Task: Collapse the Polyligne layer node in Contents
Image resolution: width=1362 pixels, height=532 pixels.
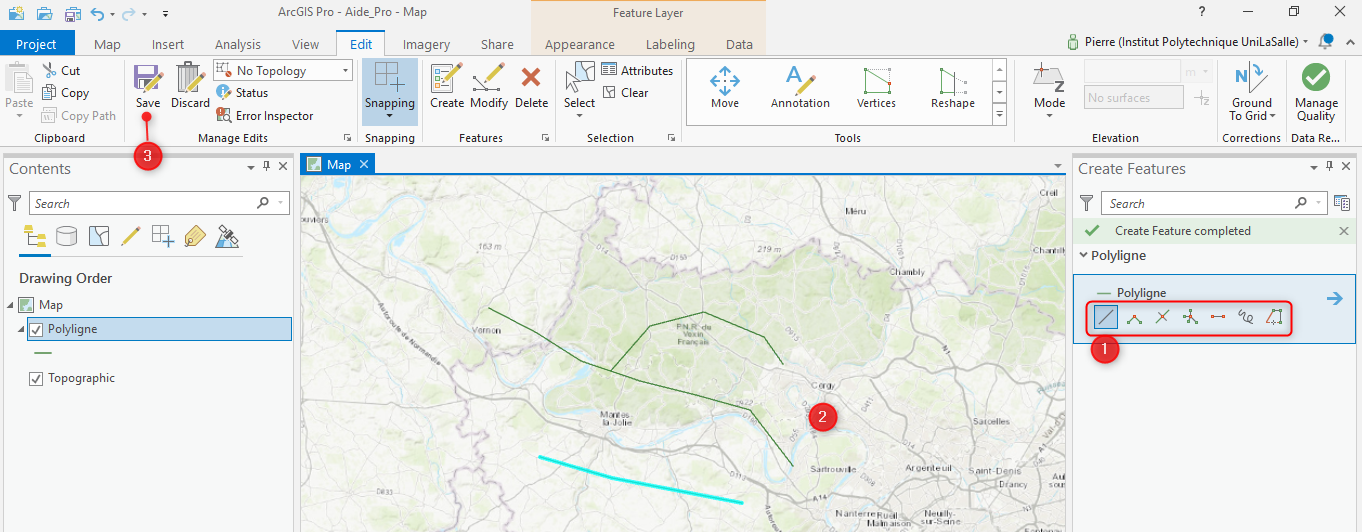Action: click(x=20, y=329)
